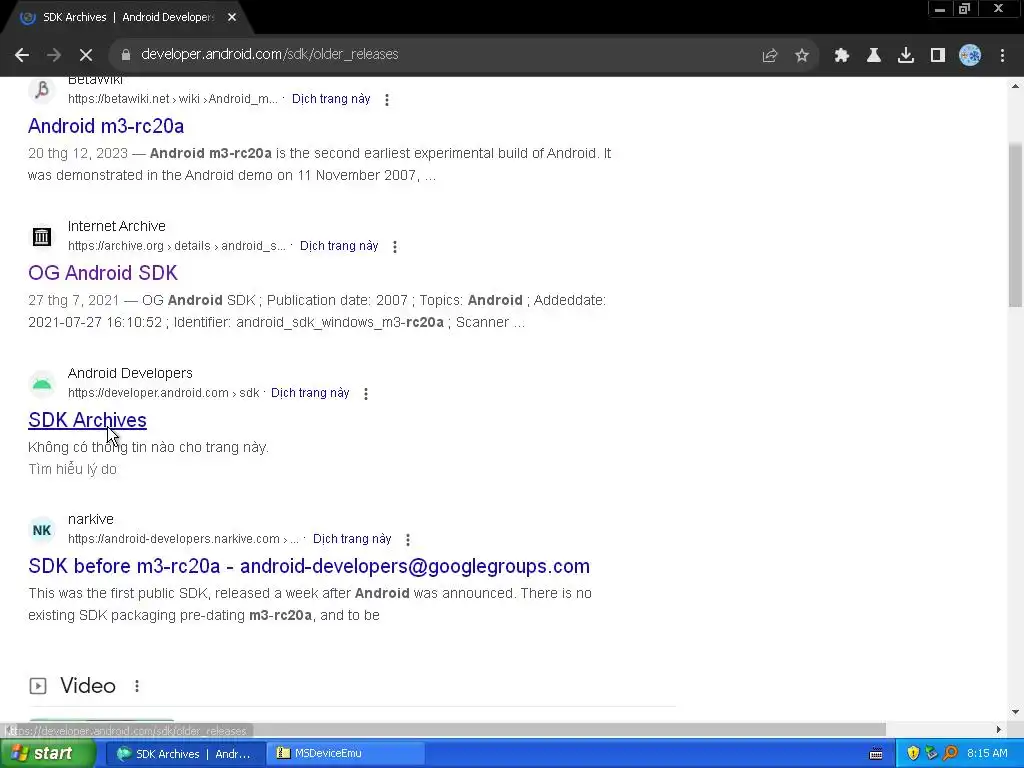Open the SDK before m3-rc20a narkive result
The image size is (1024, 768).
[309, 566]
